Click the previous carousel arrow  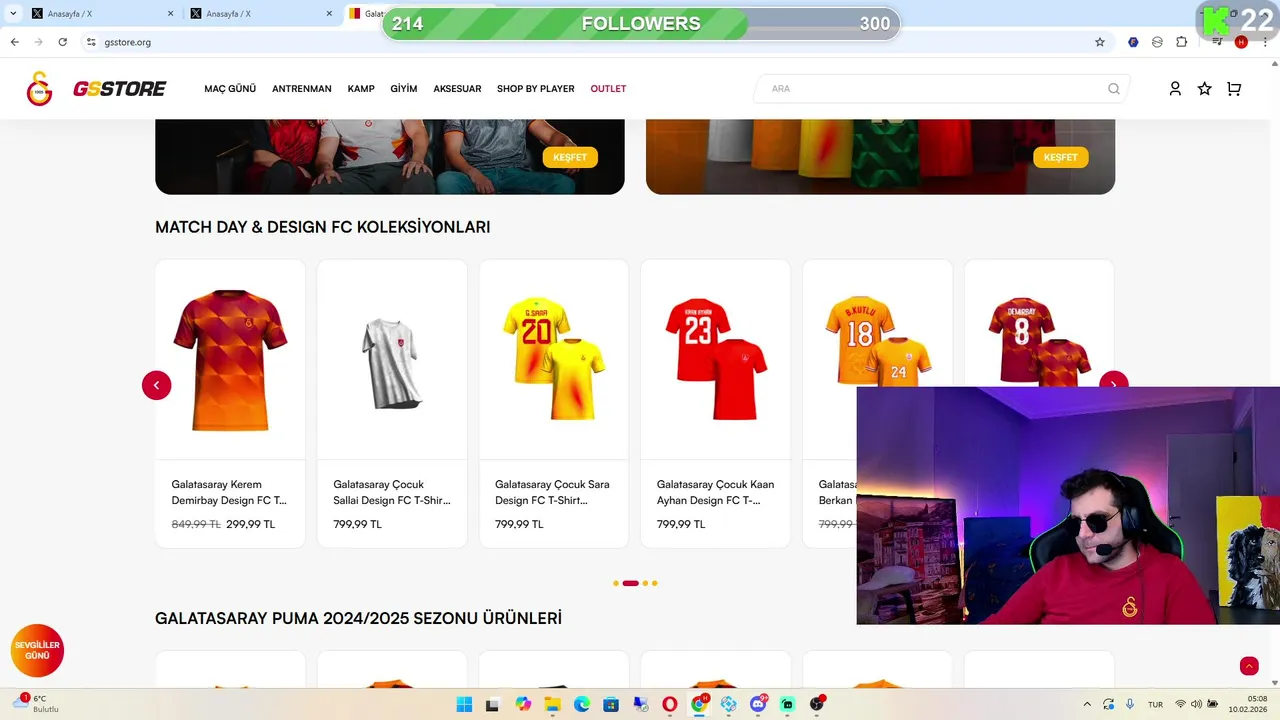click(x=156, y=385)
